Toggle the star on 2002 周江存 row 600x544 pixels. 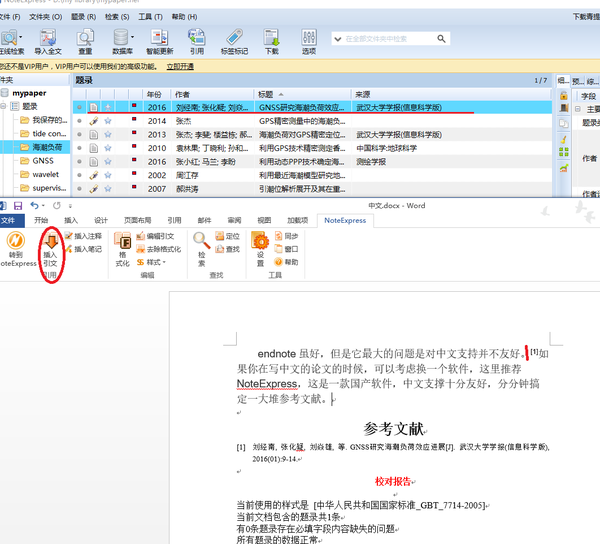(108, 175)
